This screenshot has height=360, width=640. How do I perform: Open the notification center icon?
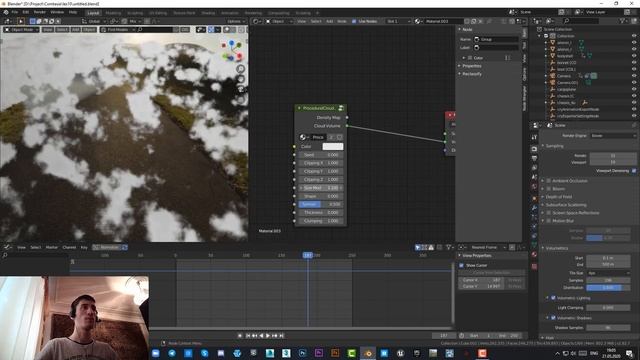(x=630, y=353)
